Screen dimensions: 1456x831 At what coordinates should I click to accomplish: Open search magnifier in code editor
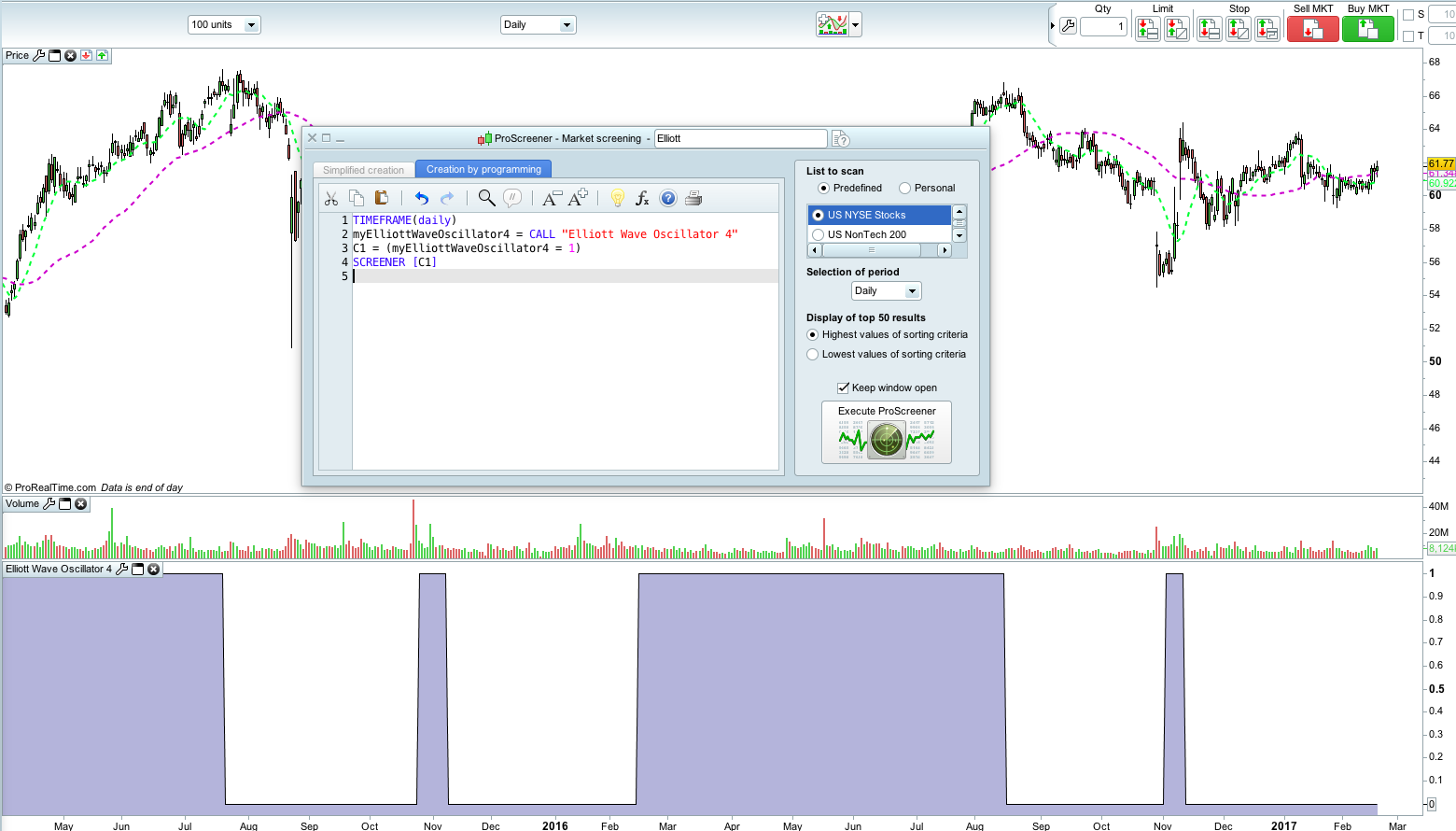coord(486,198)
